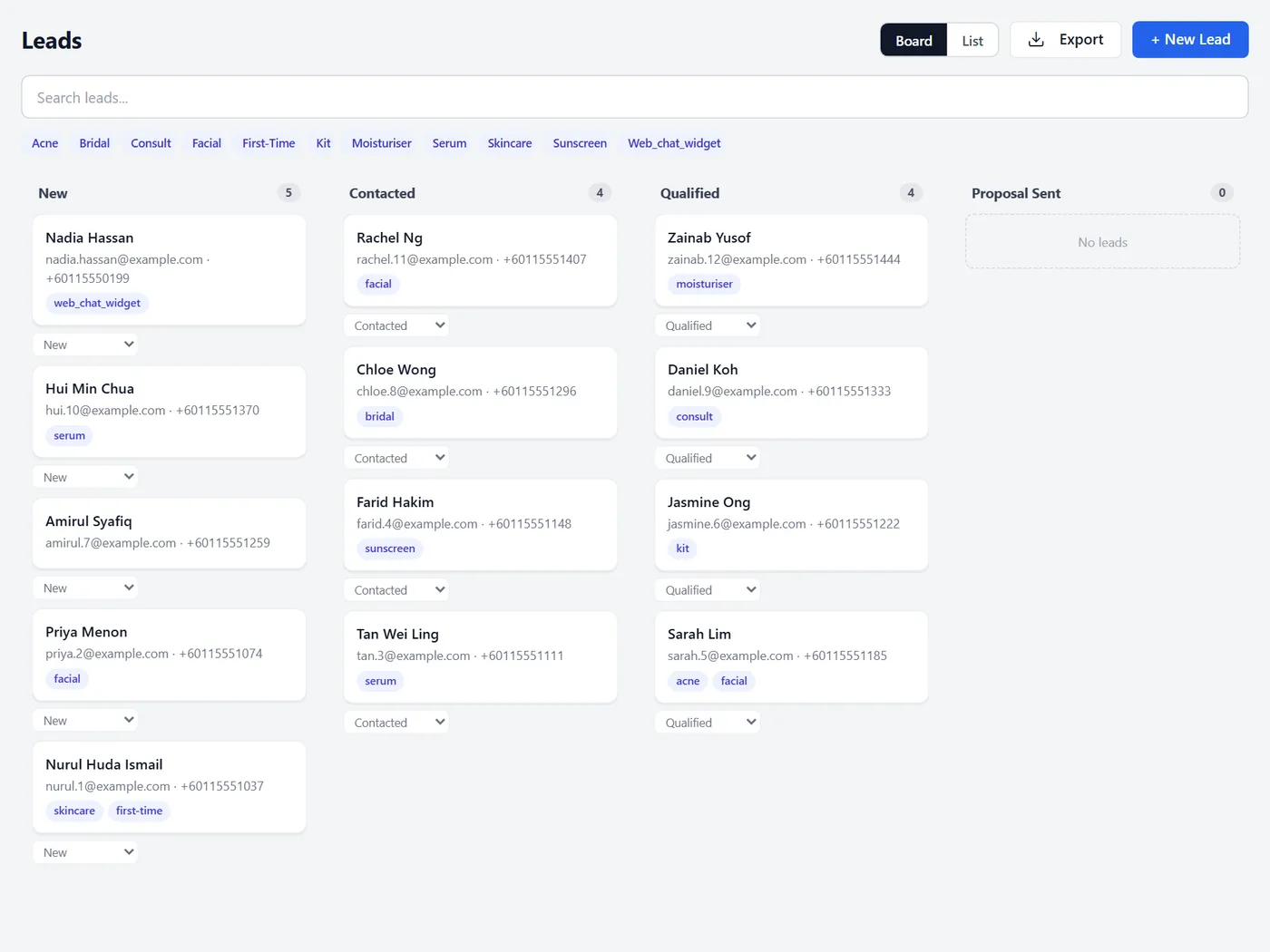Screen dimensions: 1270x952
Task: Select the Zainab Yusof lead name
Action: point(709,238)
